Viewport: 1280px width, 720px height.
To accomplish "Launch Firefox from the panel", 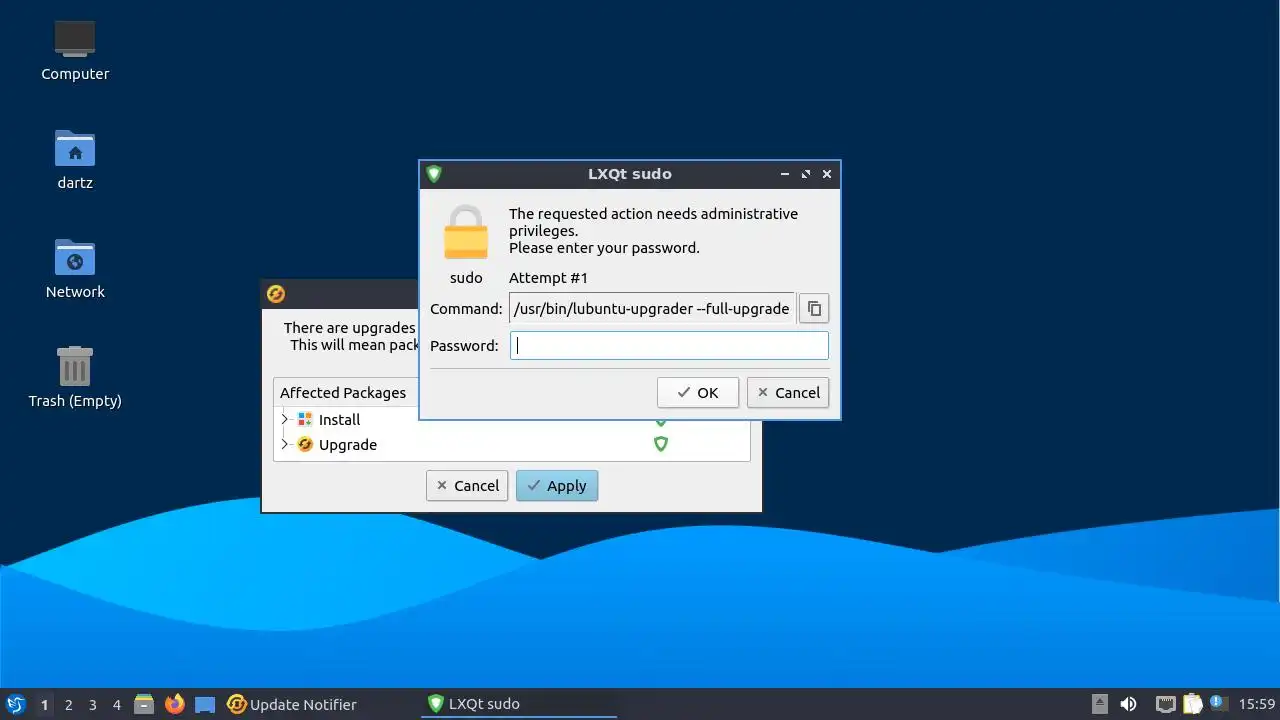I will [175, 704].
